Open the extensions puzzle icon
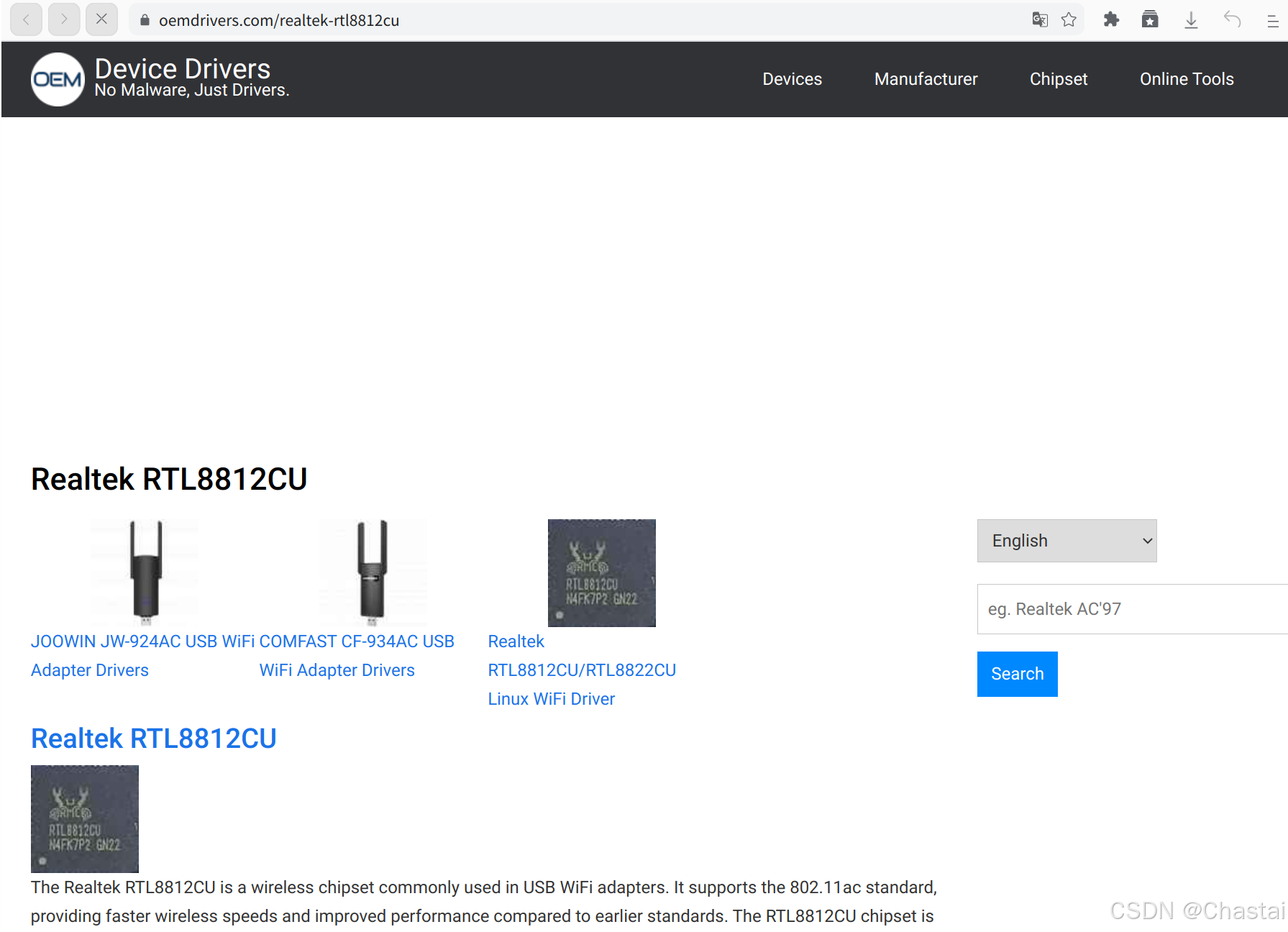 pos(1111,19)
